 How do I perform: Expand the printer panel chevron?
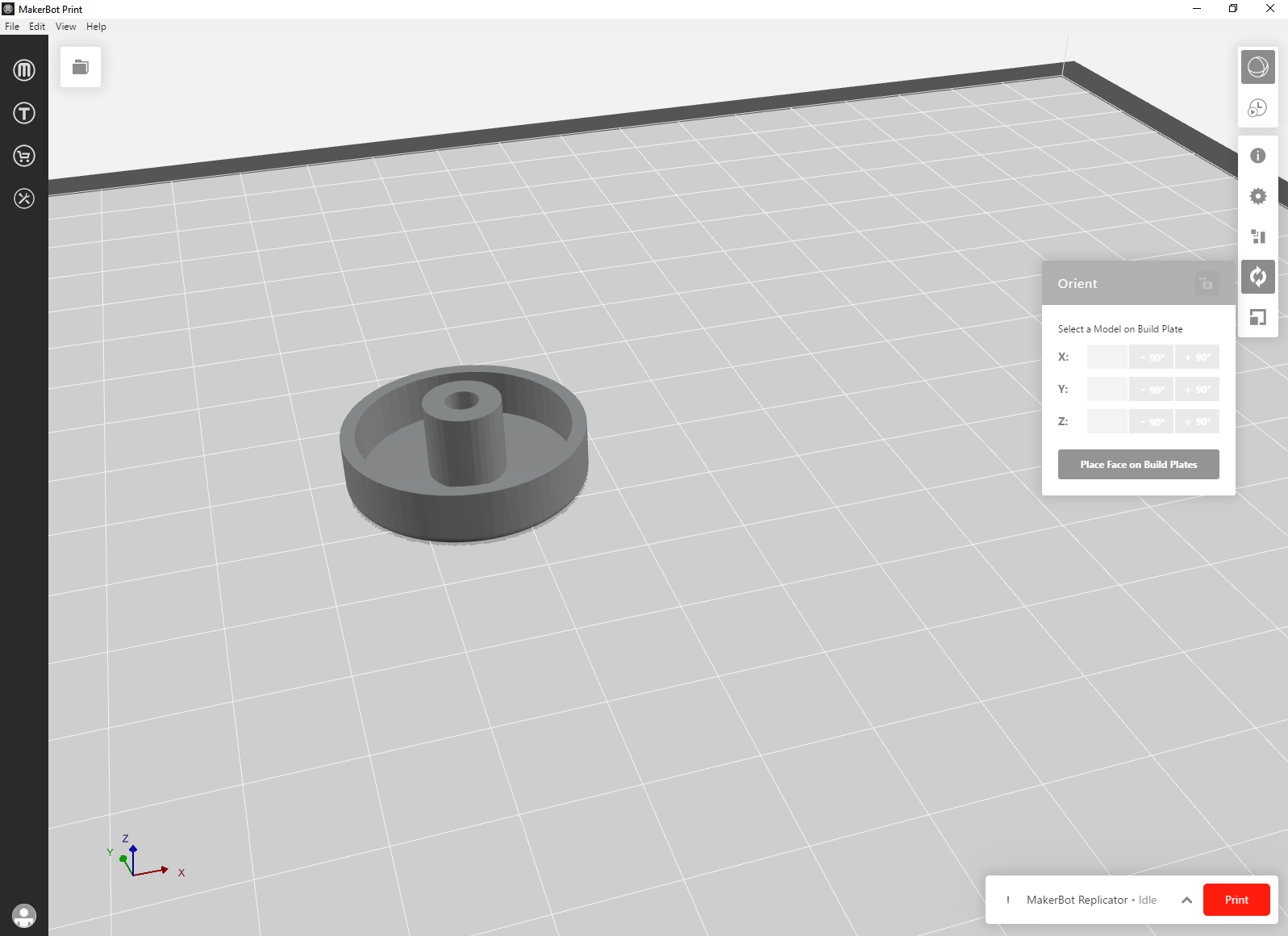click(1186, 900)
